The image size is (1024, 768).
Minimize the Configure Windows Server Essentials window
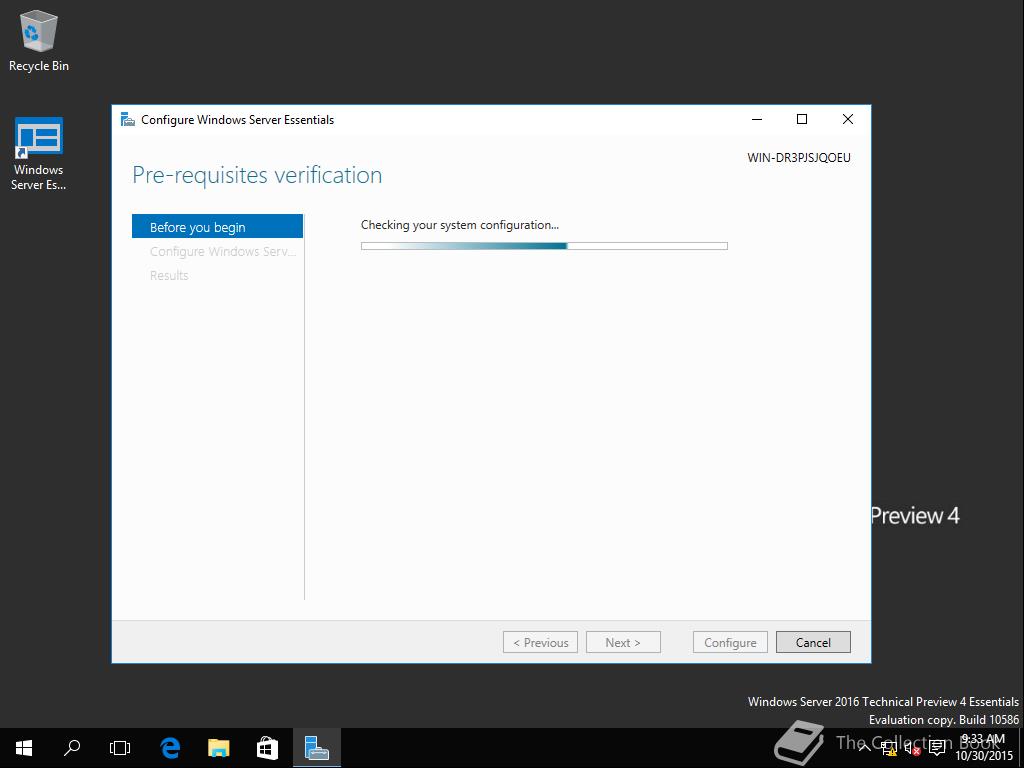click(757, 120)
